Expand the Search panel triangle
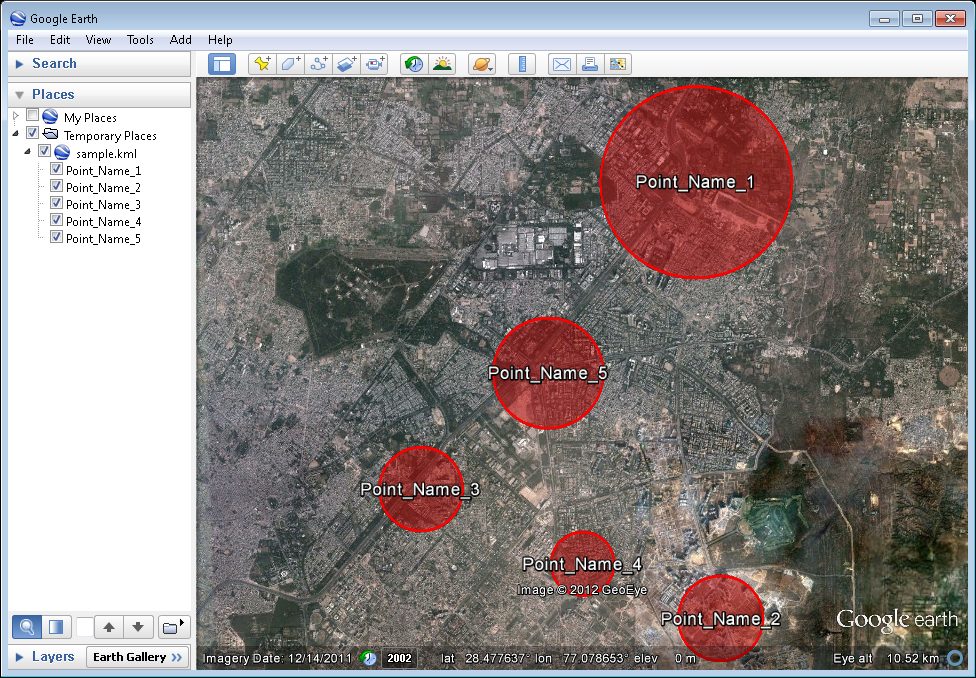976x678 pixels. tap(19, 64)
